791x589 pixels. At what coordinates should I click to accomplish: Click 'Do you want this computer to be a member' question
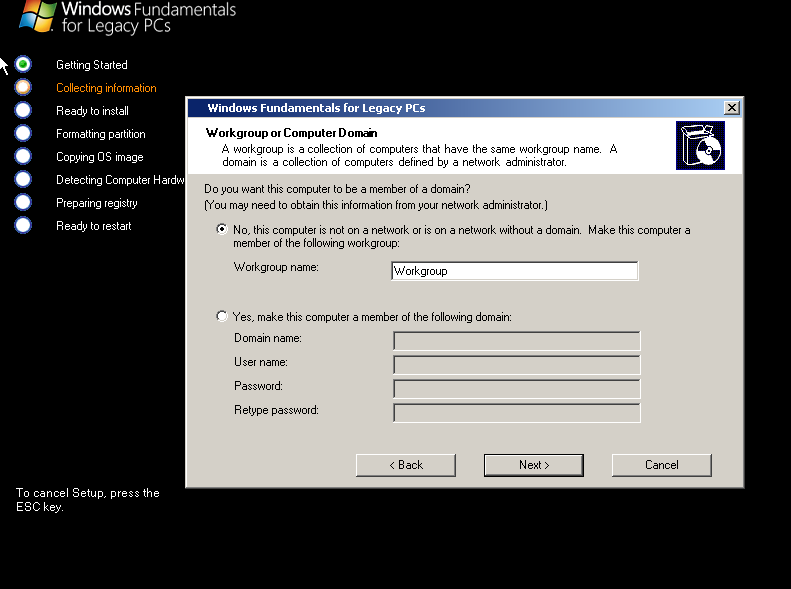(x=337, y=189)
